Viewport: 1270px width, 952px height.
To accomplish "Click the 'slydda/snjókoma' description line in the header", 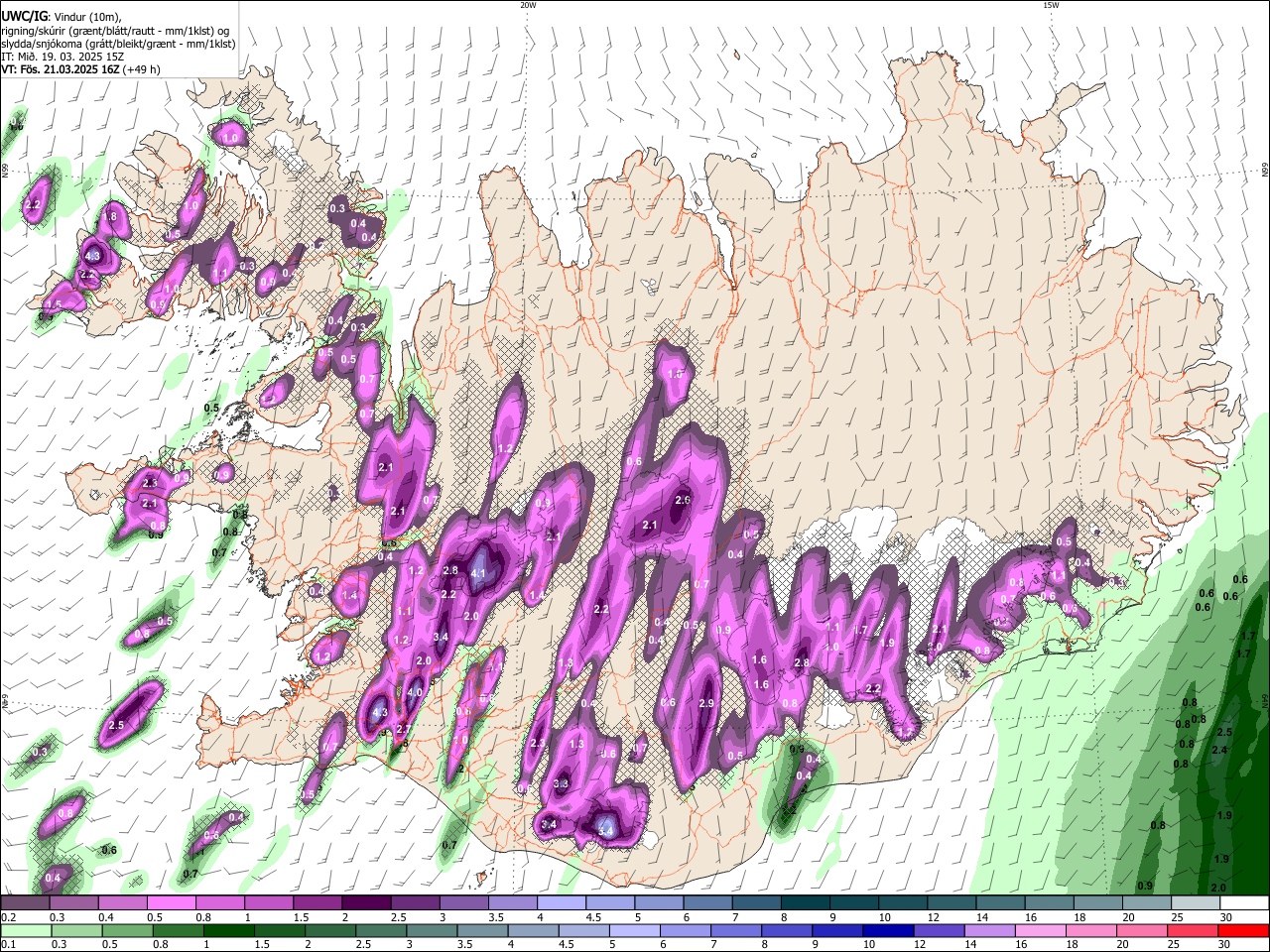I will pos(118,44).
